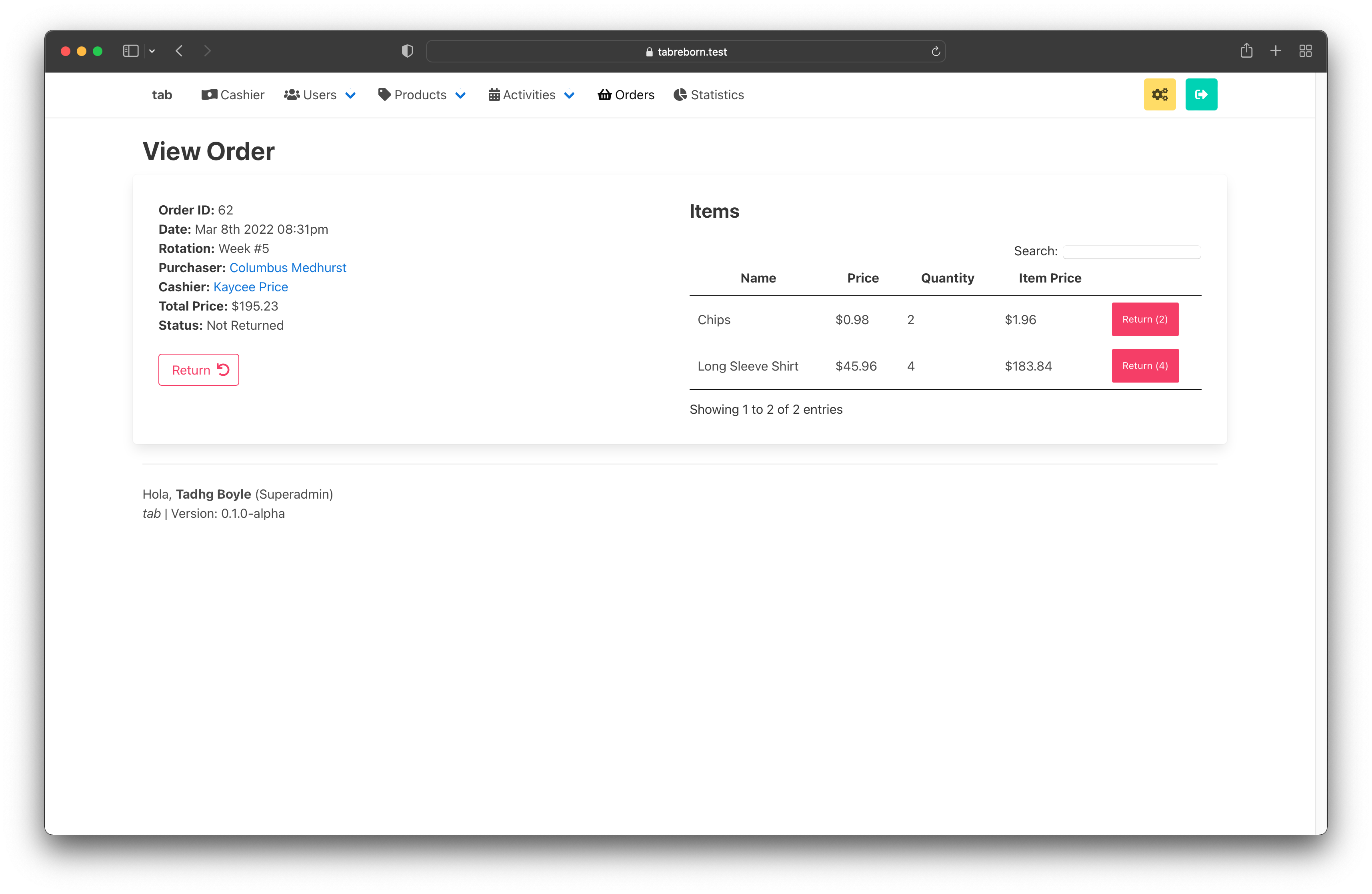Reload the page using refresh icon
1372x894 pixels.
[x=935, y=52]
